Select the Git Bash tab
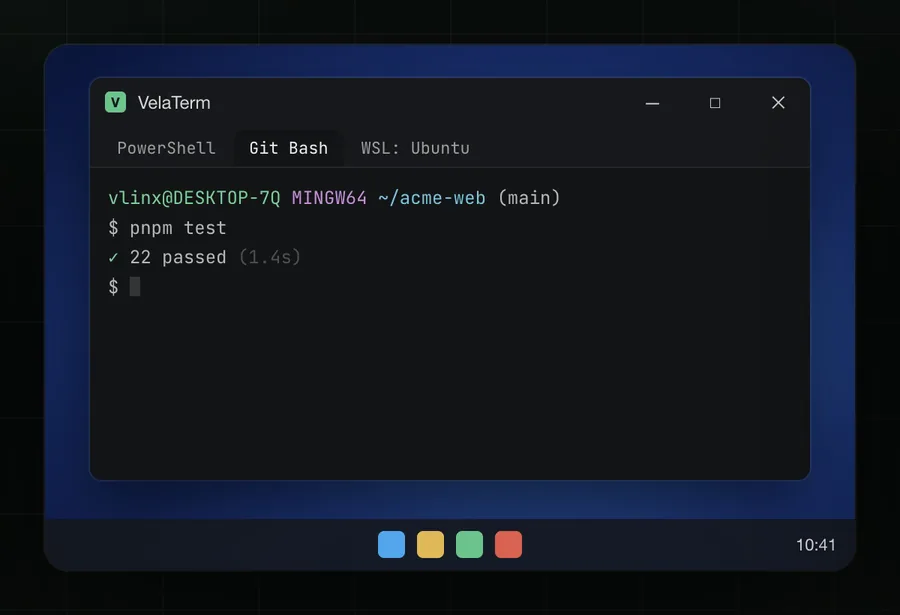This screenshot has width=900, height=615. point(288,148)
